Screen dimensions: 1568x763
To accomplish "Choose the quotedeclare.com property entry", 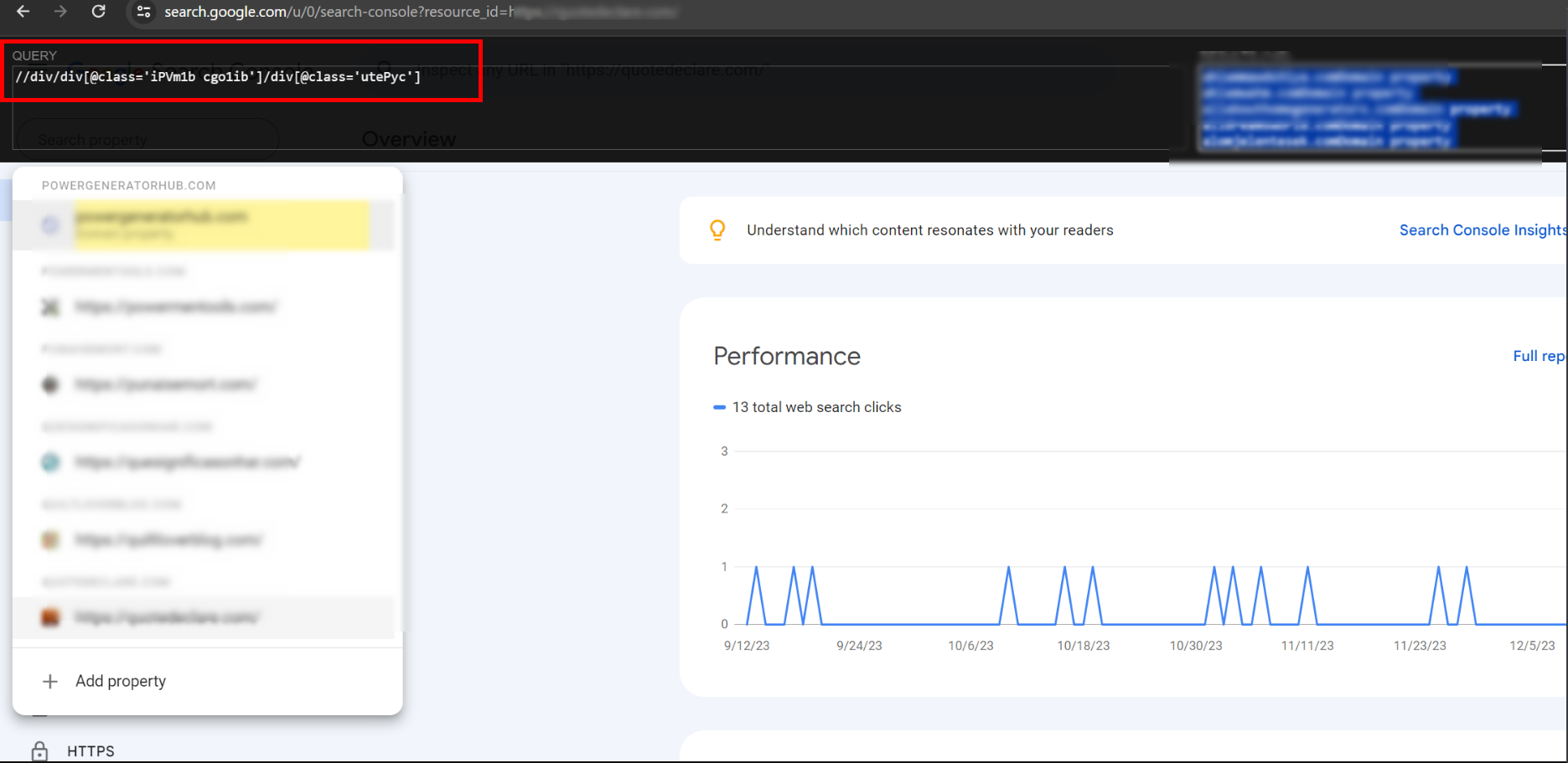I will pos(168,618).
